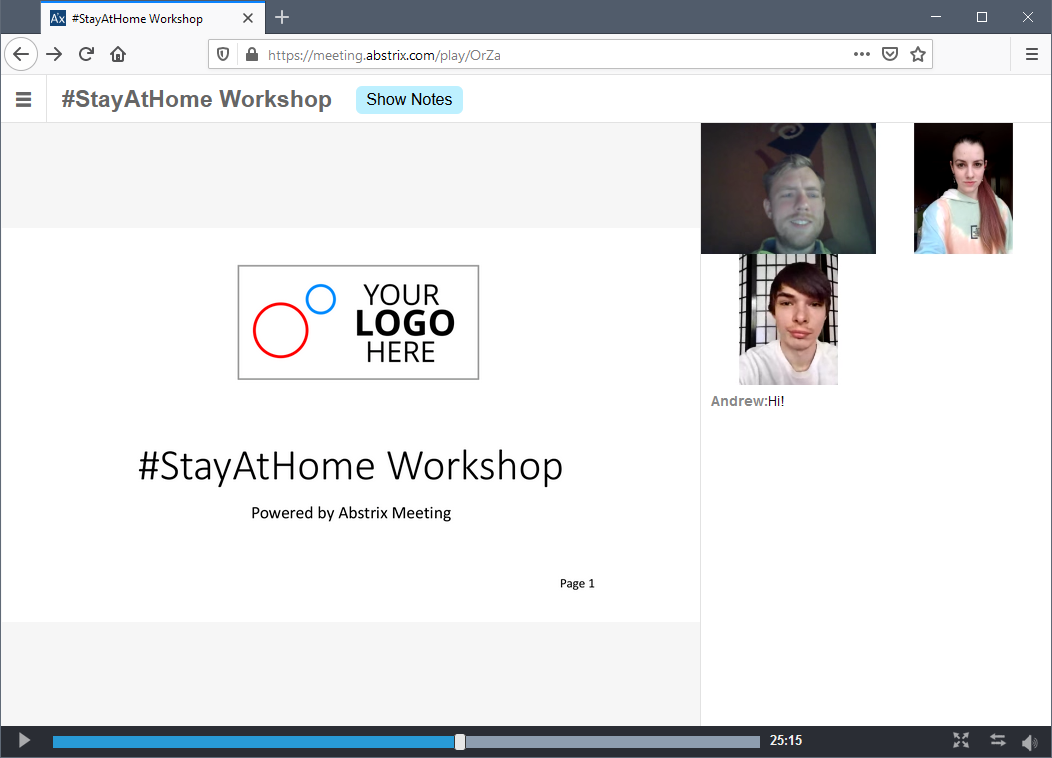Viewport: 1052px width, 758px height.
Task: Go forward in browser history
Action: coord(54,54)
